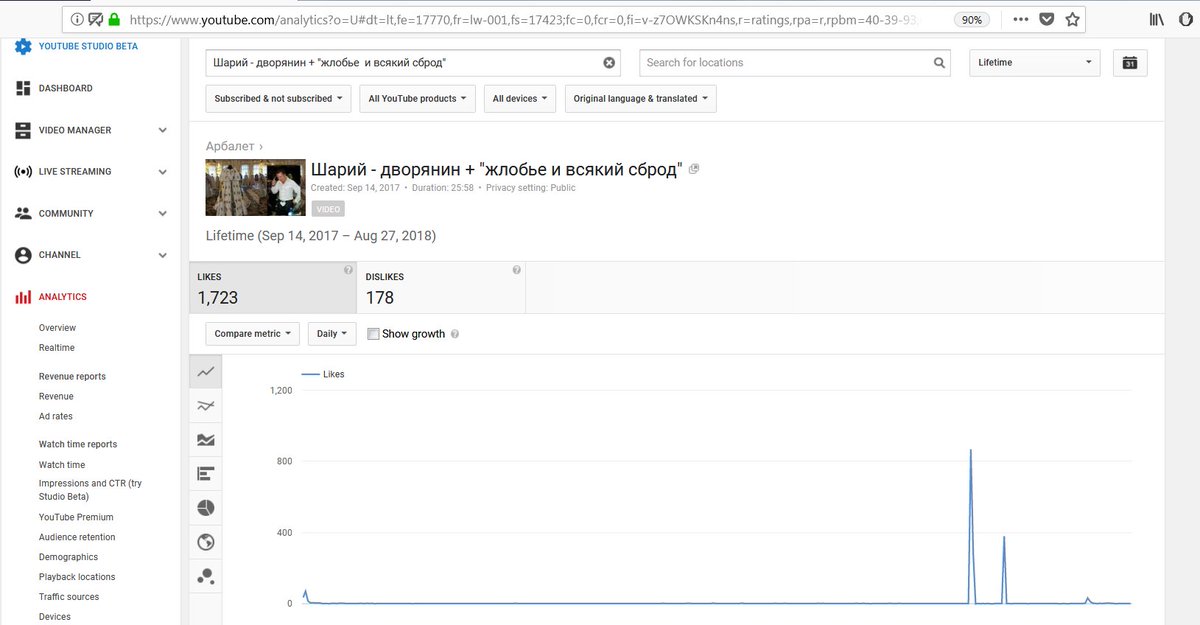The image size is (1200, 625).
Task: Open the Lifetime date range dropdown
Action: click(x=1034, y=62)
